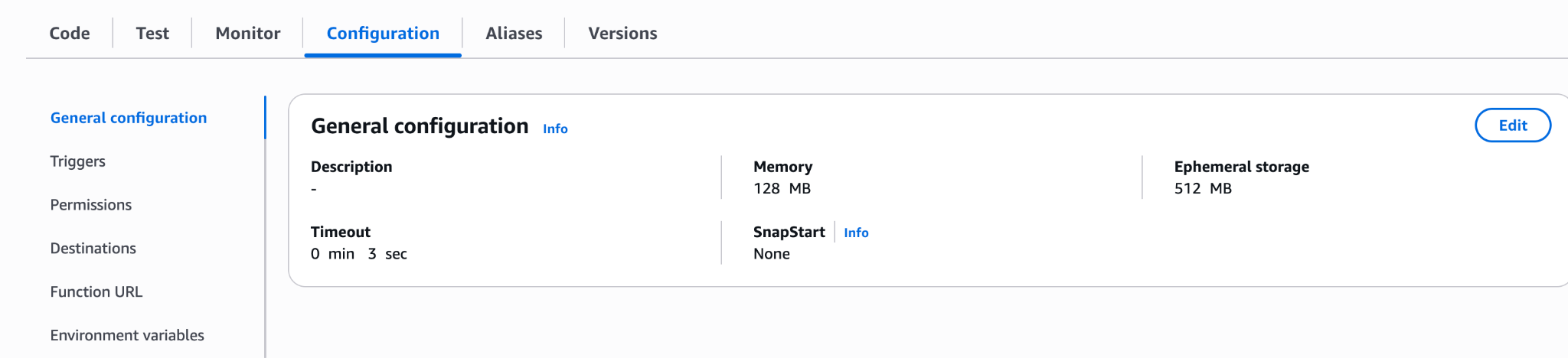
Task: Switch to the Test tab
Action: pyautogui.click(x=152, y=34)
